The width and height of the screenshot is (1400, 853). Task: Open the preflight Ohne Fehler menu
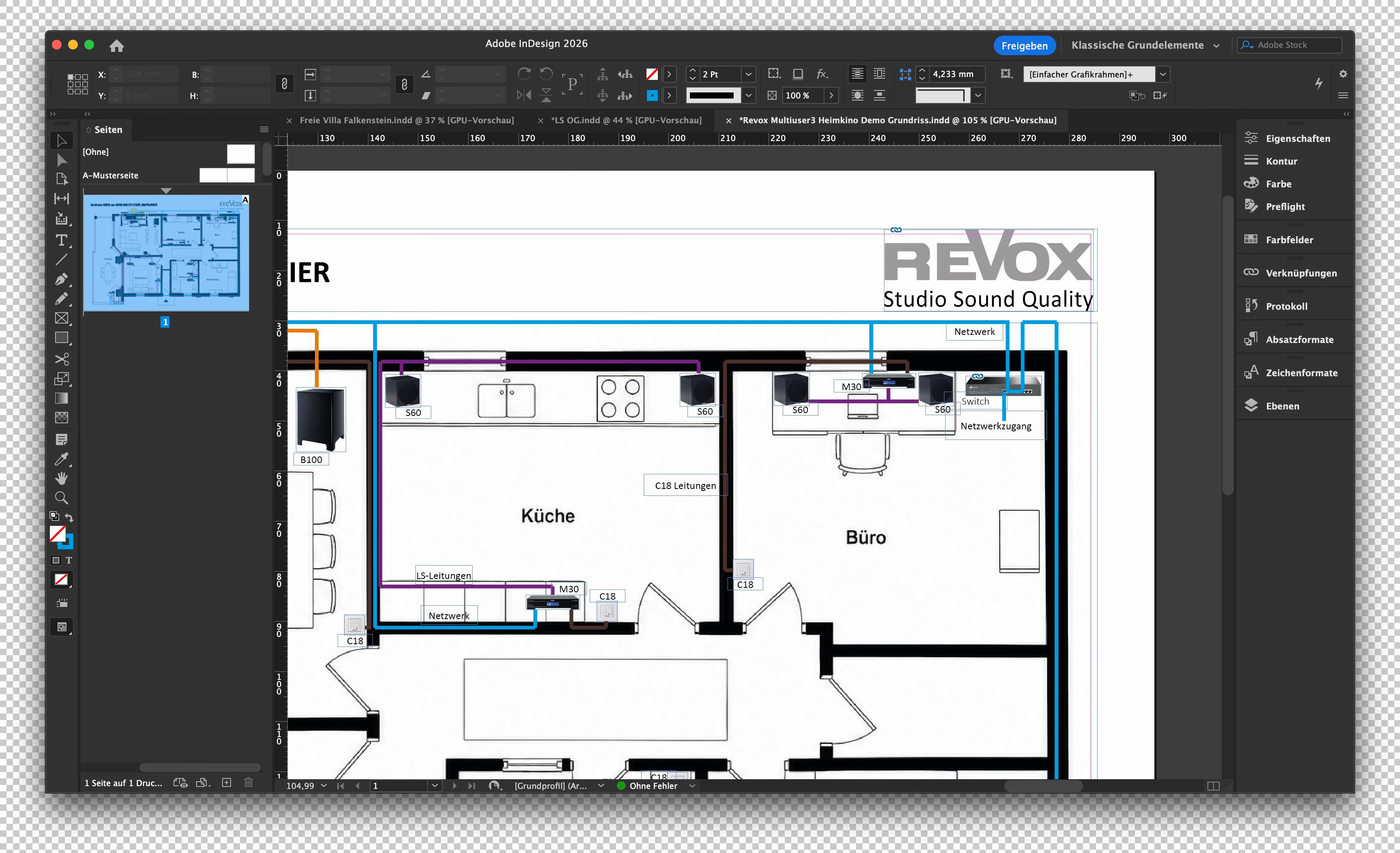(x=691, y=785)
